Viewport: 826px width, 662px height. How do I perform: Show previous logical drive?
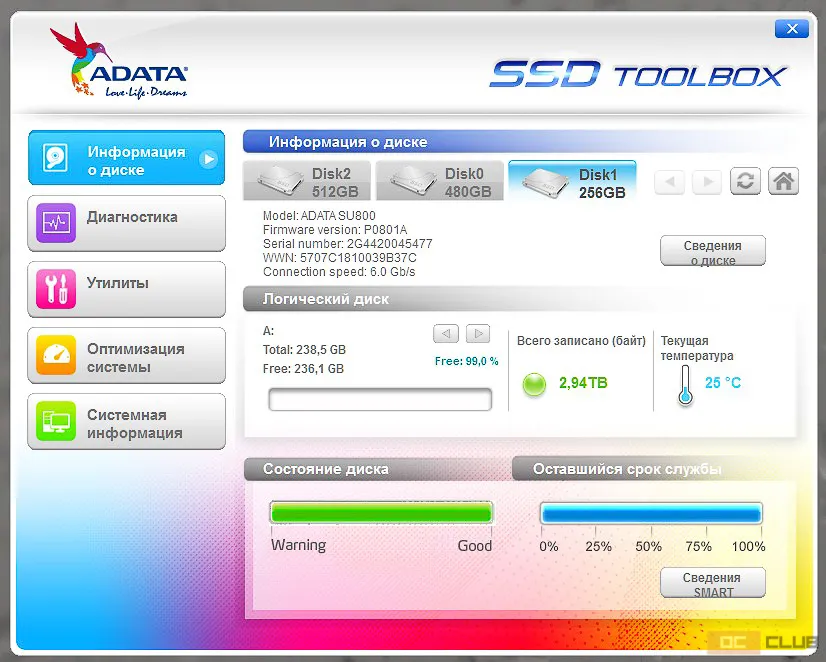446,333
